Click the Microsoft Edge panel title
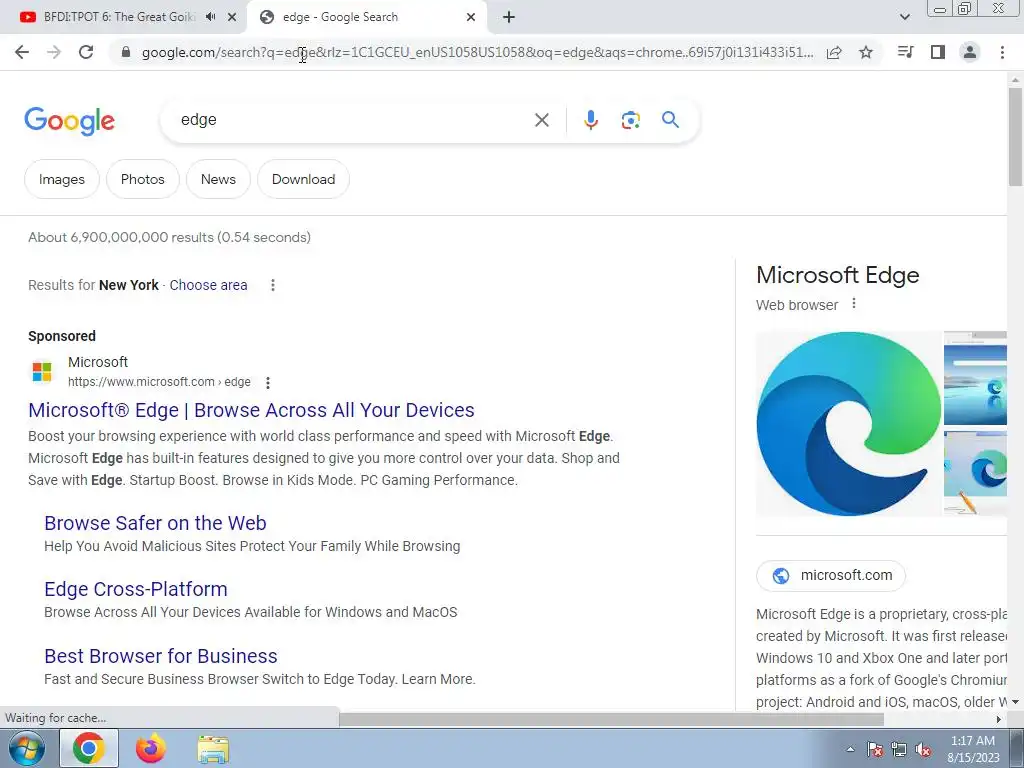This screenshot has width=1024, height=768. point(837,275)
